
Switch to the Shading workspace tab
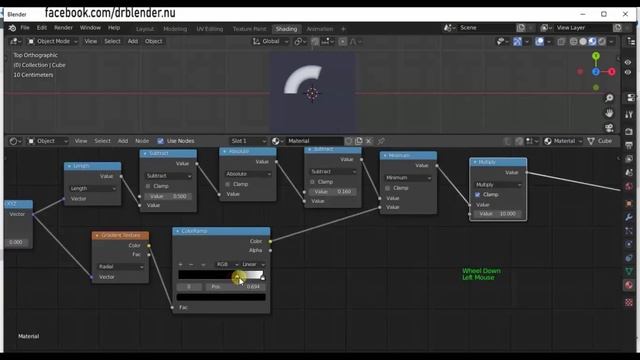(x=286, y=29)
